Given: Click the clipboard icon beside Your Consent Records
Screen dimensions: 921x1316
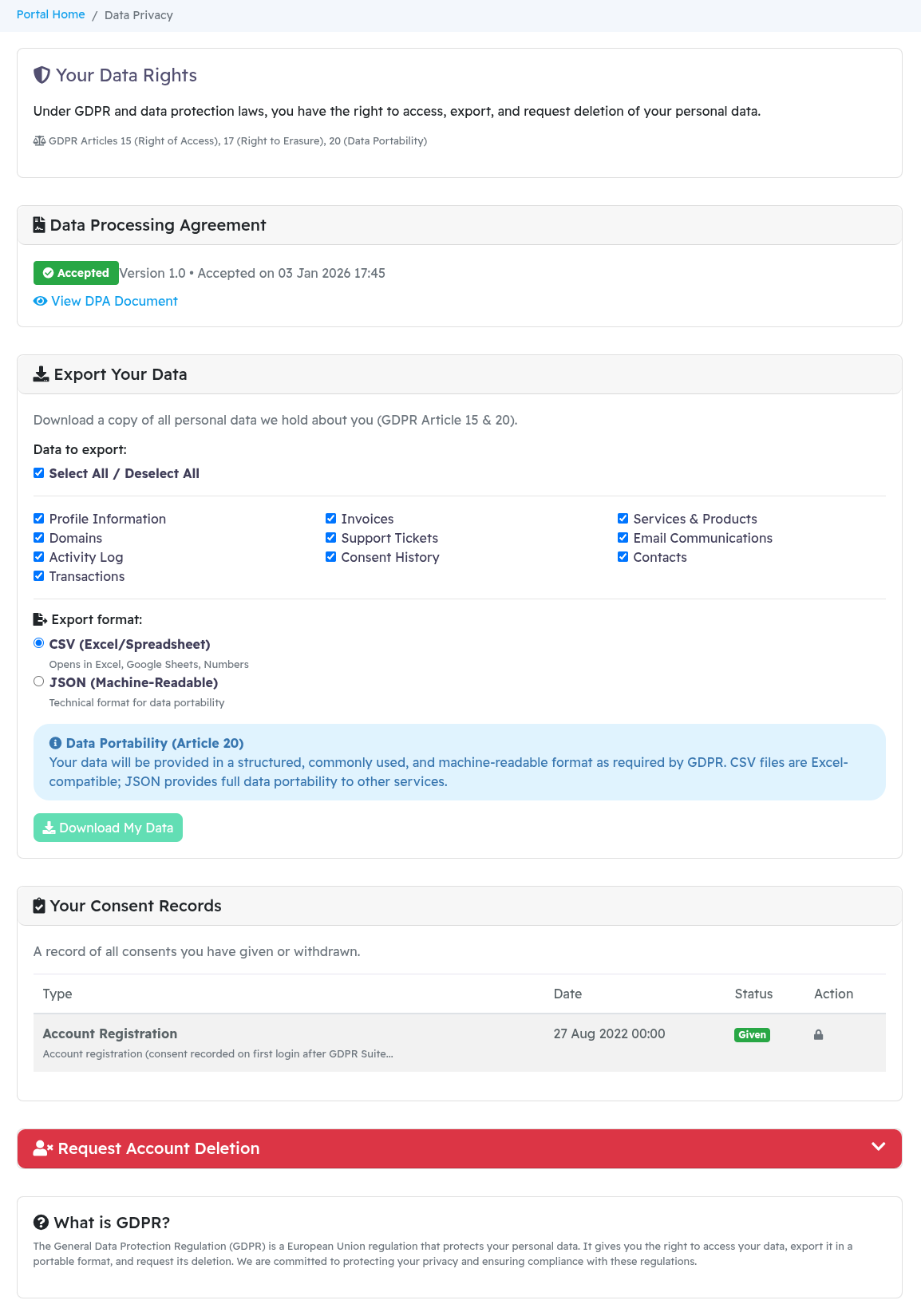Looking at the screenshot, I should tap(39, 906).
